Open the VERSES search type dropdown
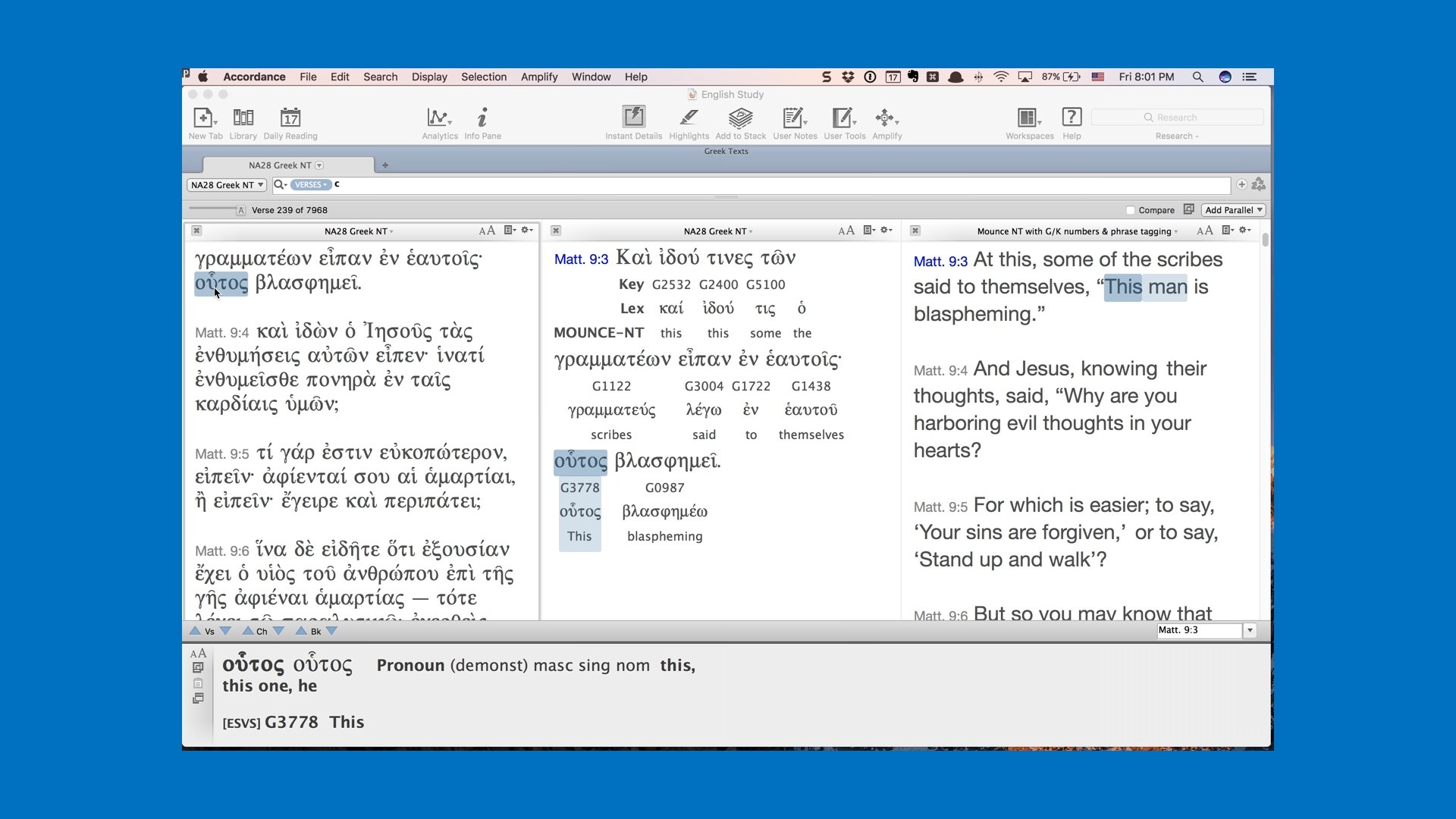The width and height of the screenshot is (1456, 819). (x=311, y=185)
